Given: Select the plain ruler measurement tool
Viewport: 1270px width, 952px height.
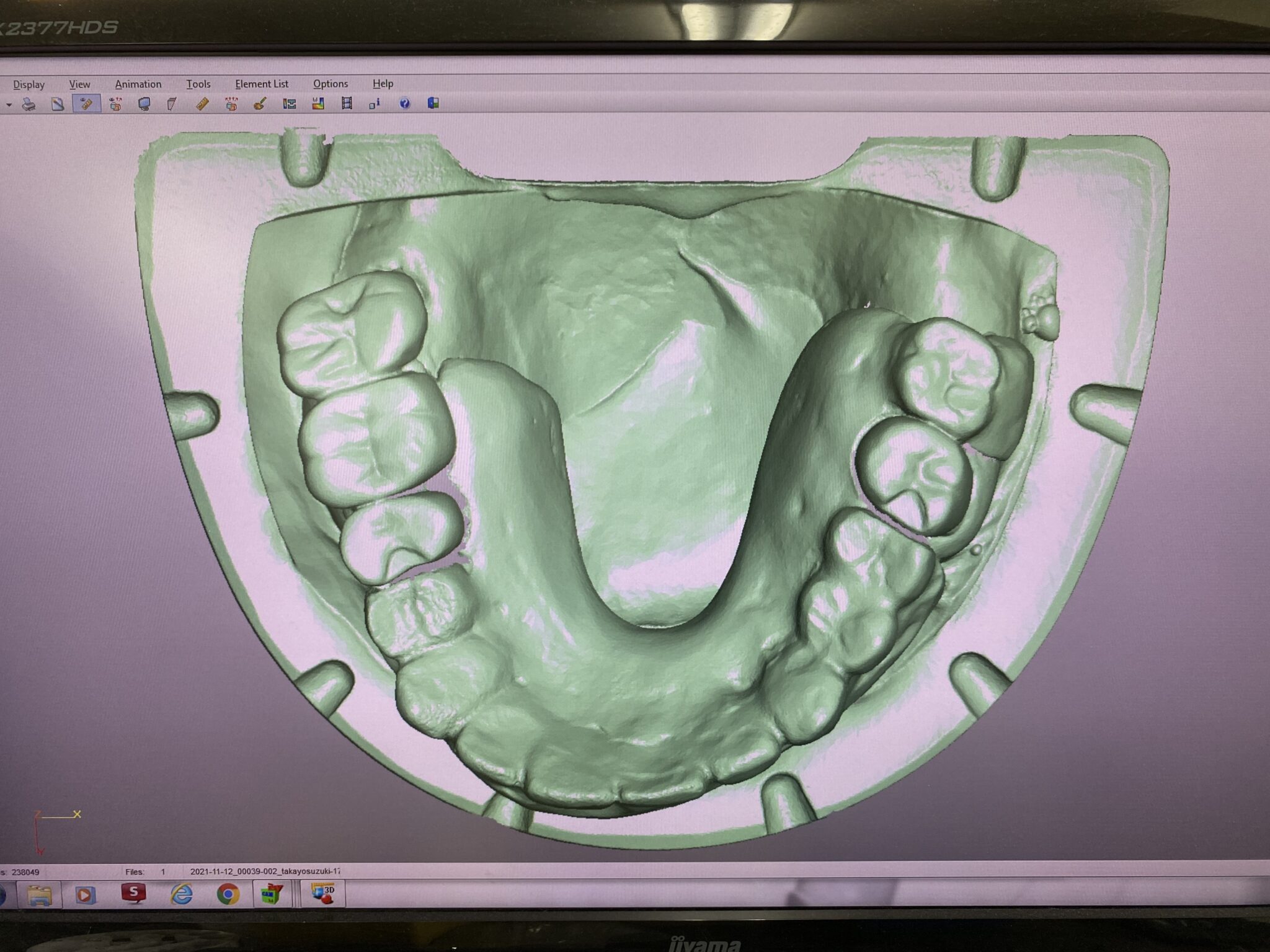Looking at the screenshot, I should click(x=202, y=104).
